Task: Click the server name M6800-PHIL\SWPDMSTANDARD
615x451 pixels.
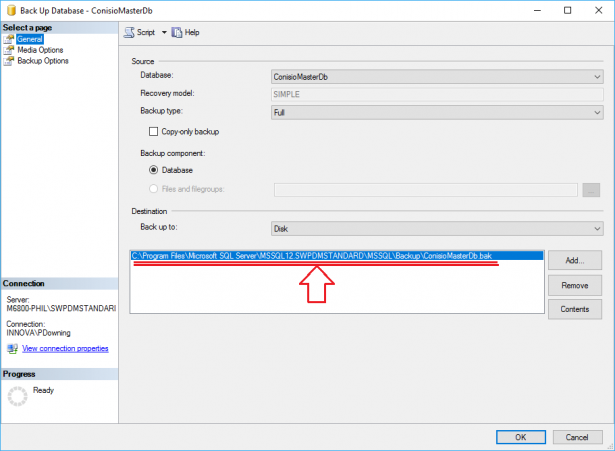Action: tap(61, 309)
